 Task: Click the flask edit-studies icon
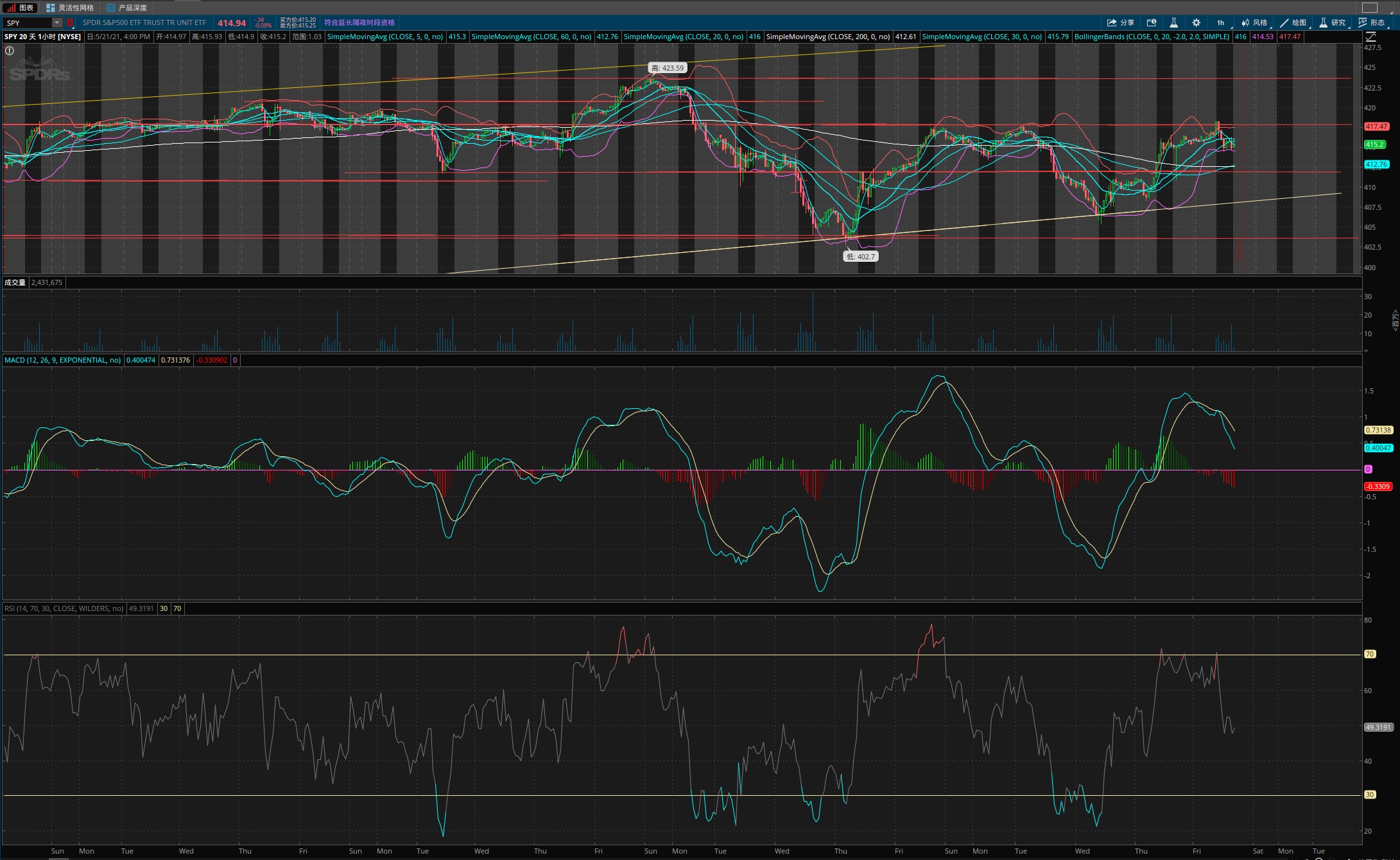pyautogui.click(x=1173, y=22)
